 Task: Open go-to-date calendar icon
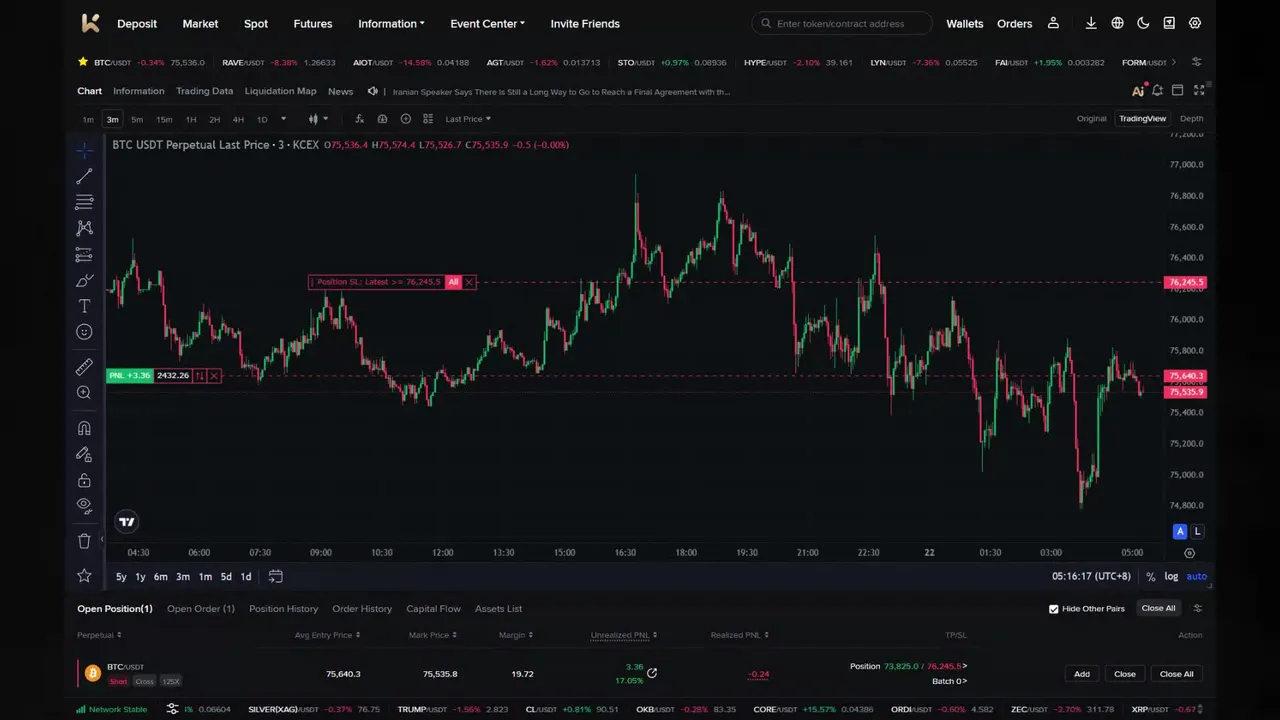[x=275, y=576]
